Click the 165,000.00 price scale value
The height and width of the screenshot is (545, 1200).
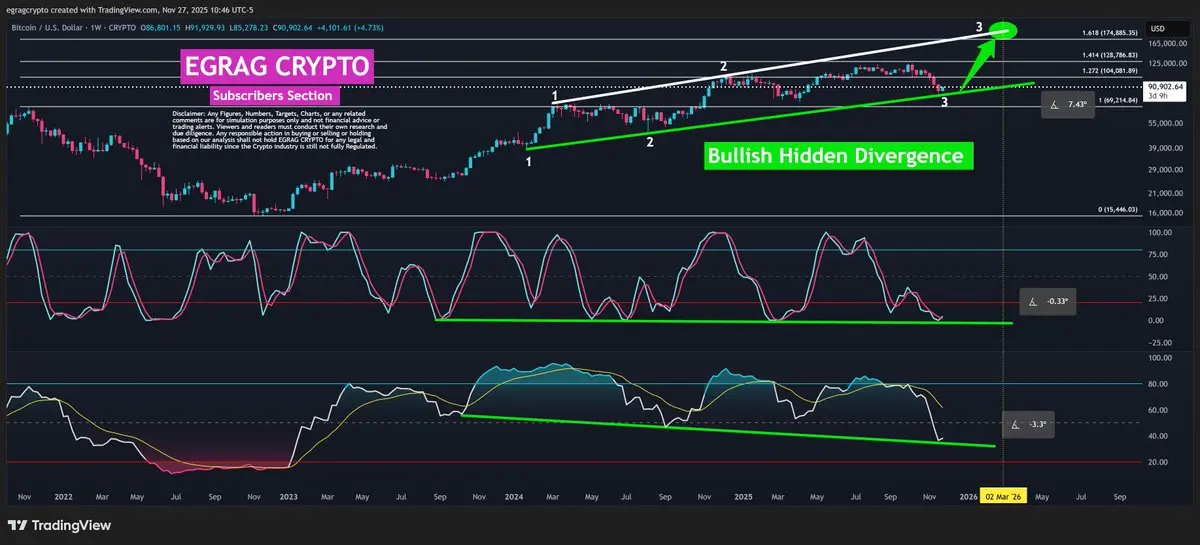click(1166, 45)
